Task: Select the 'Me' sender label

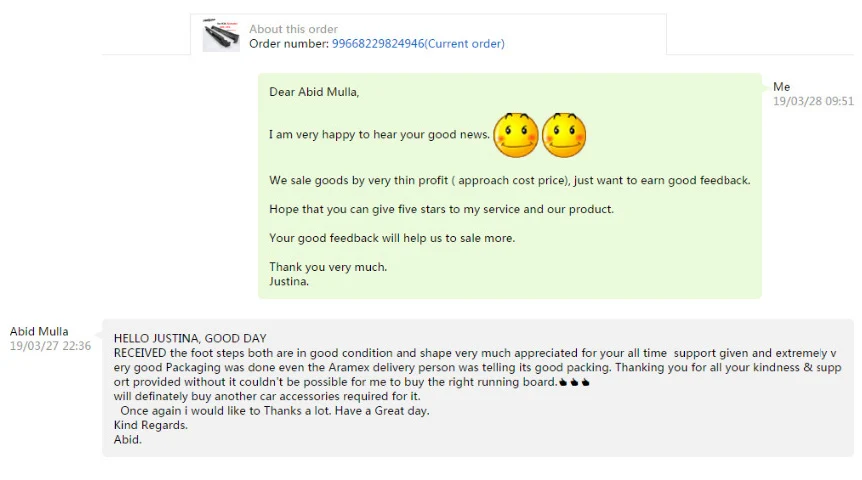Action: coord(781,86)
